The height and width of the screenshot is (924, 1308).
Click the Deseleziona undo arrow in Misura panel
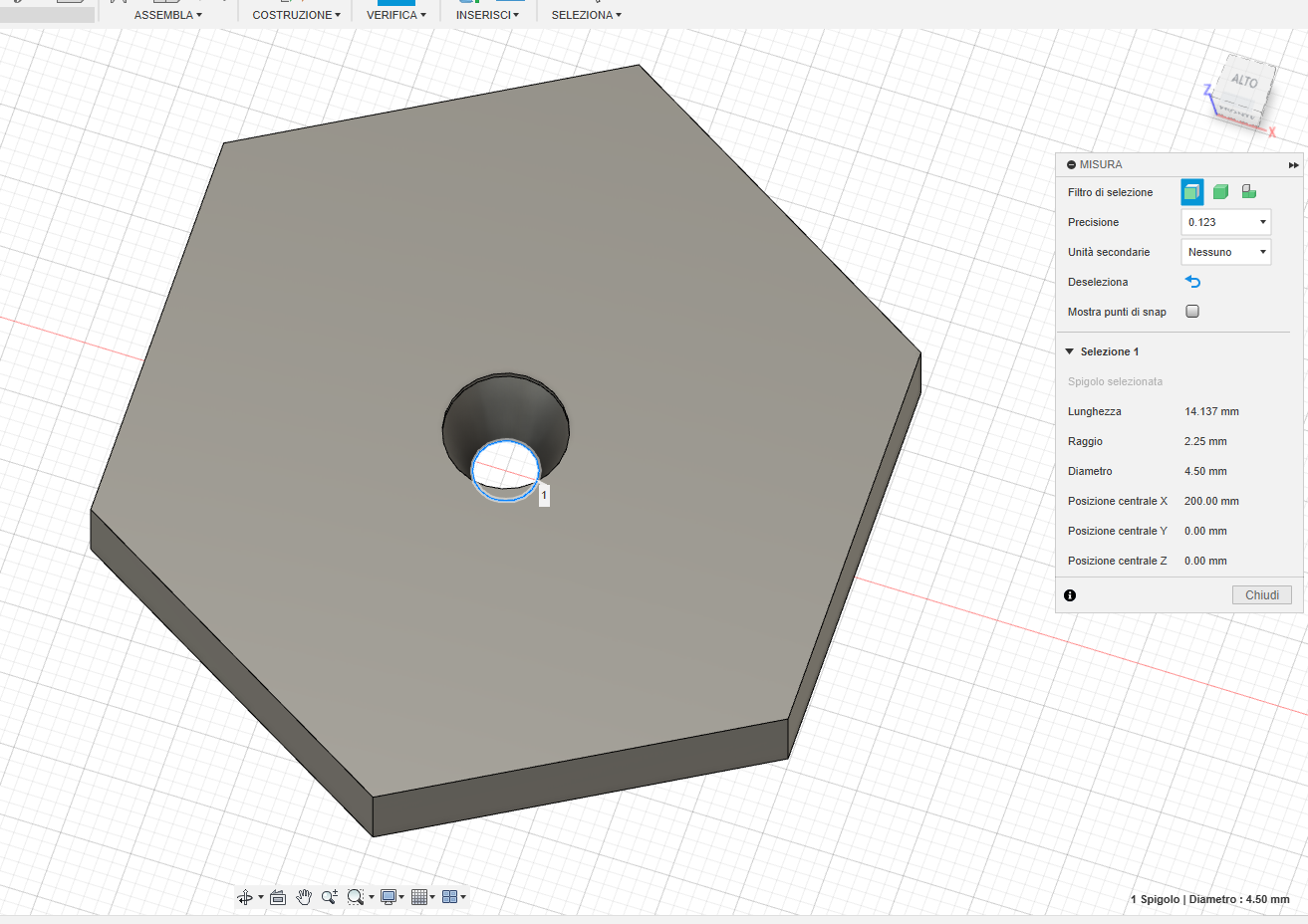coord(1192,282)
